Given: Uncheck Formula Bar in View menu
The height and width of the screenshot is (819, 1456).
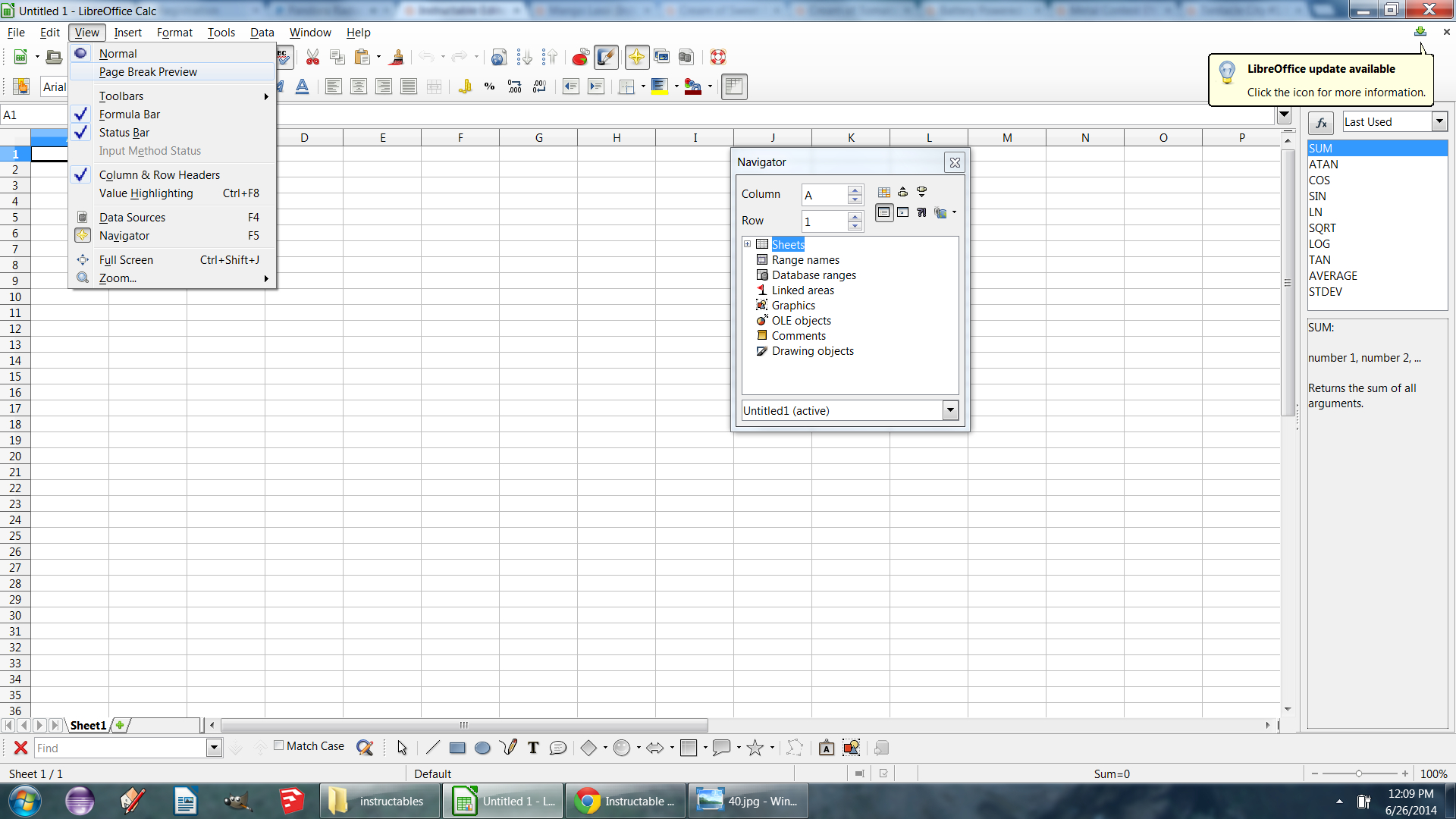Looking at the screenshot, I should [x=171, y=115].
